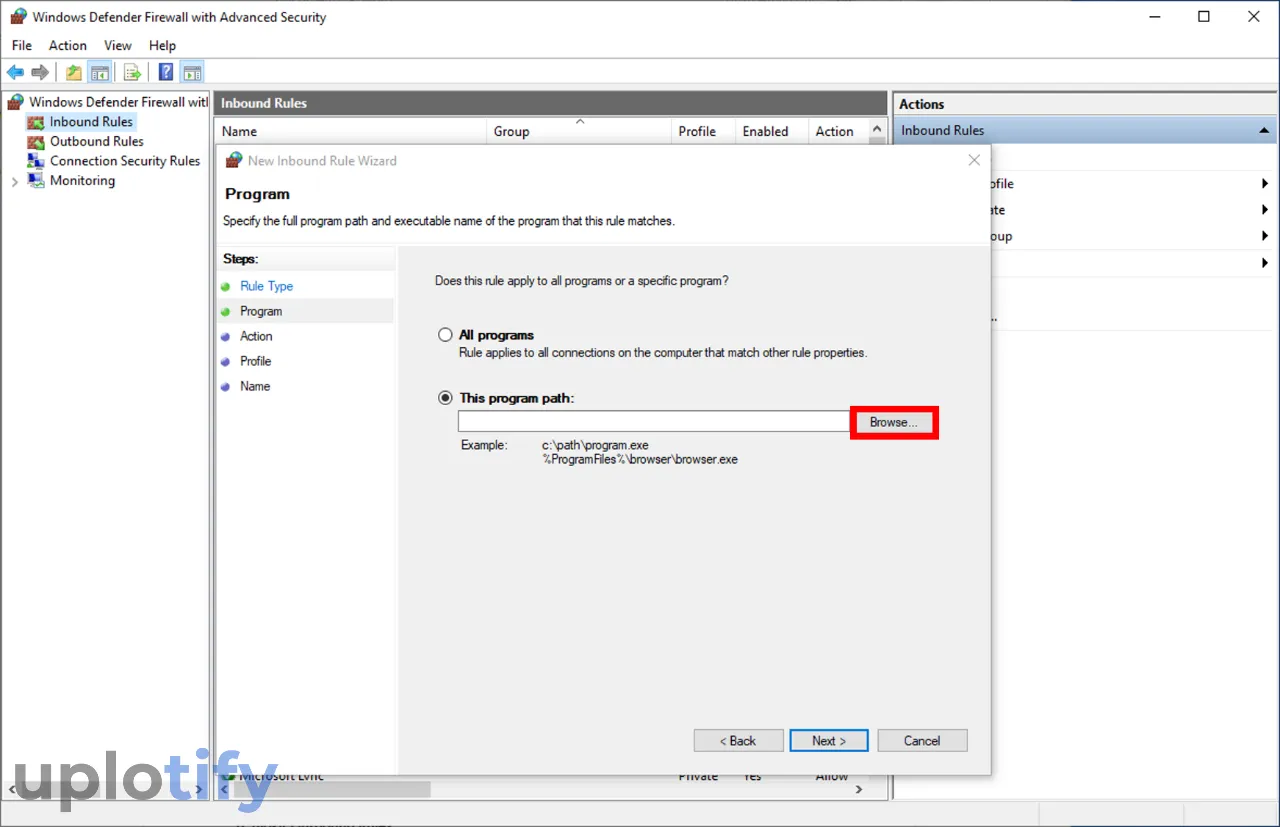Close the New Inbound Rule Wizard dialog

(x=975, y=160)
